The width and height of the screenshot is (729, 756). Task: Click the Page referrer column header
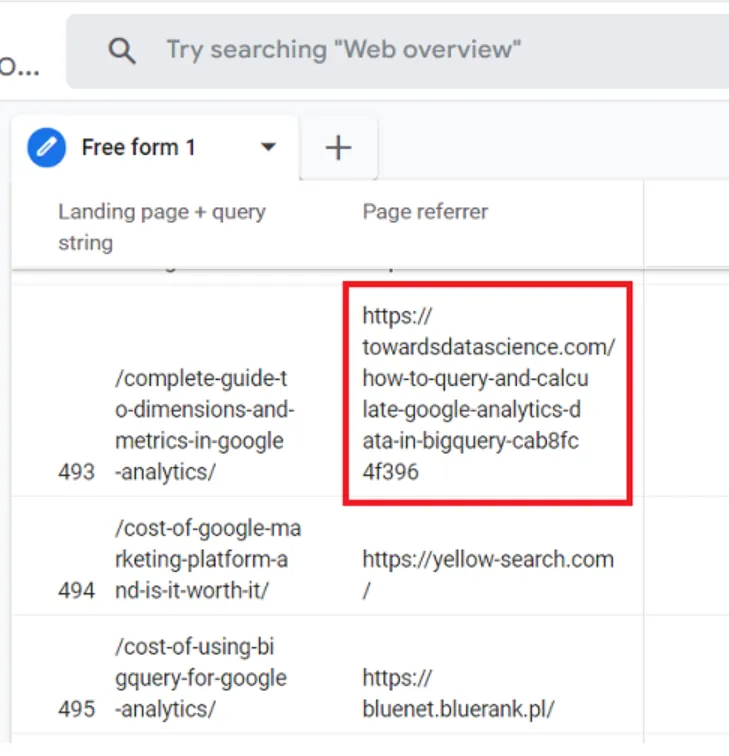425,212
